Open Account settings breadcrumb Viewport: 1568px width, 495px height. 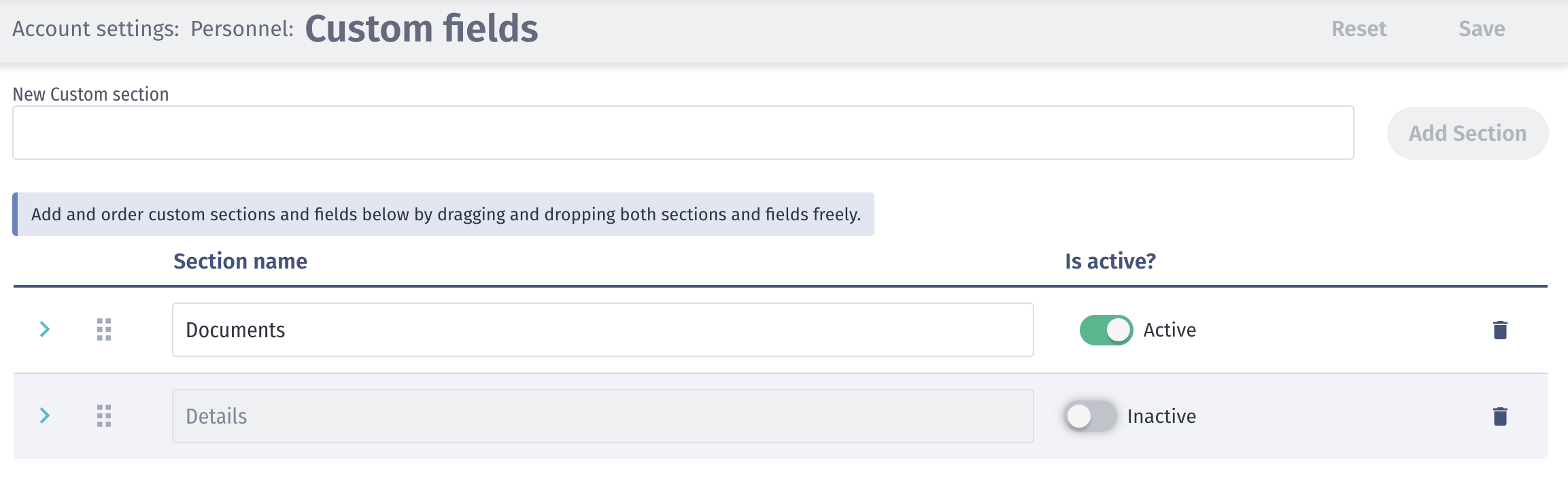tap(96, 29)
